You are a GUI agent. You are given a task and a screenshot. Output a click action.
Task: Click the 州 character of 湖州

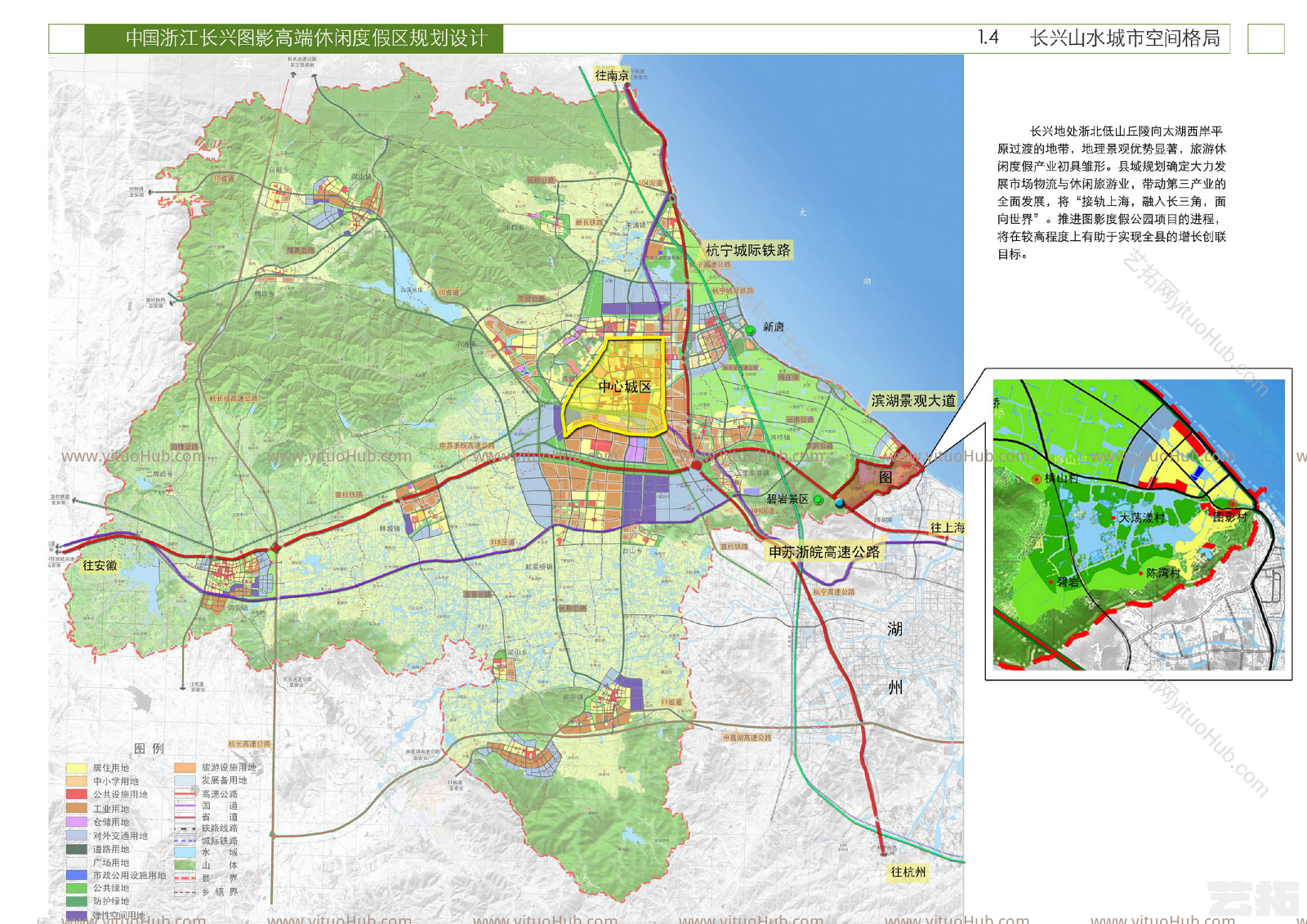tap(895, 687)
